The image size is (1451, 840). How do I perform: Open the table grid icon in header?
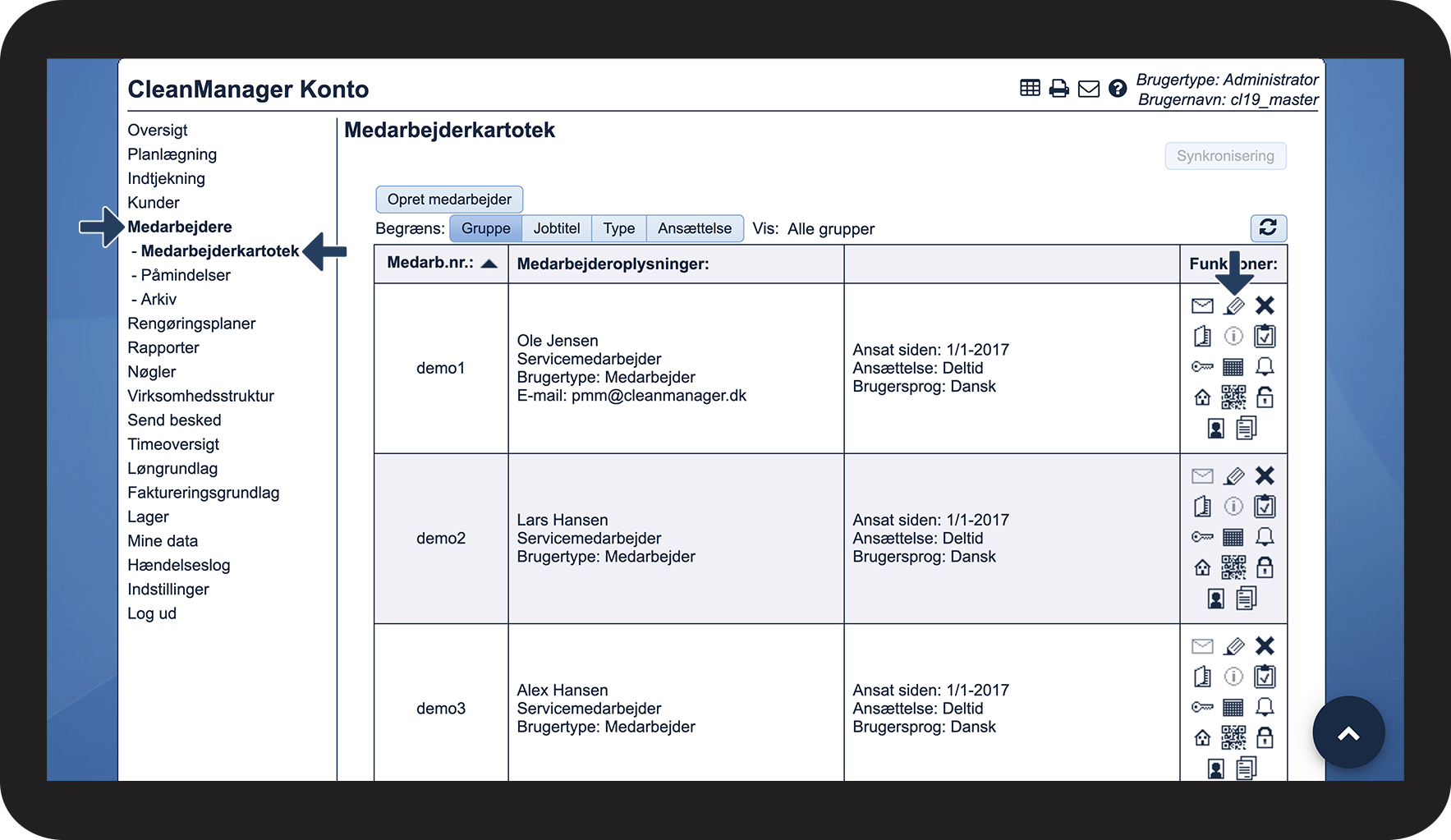click(1030, 88)
